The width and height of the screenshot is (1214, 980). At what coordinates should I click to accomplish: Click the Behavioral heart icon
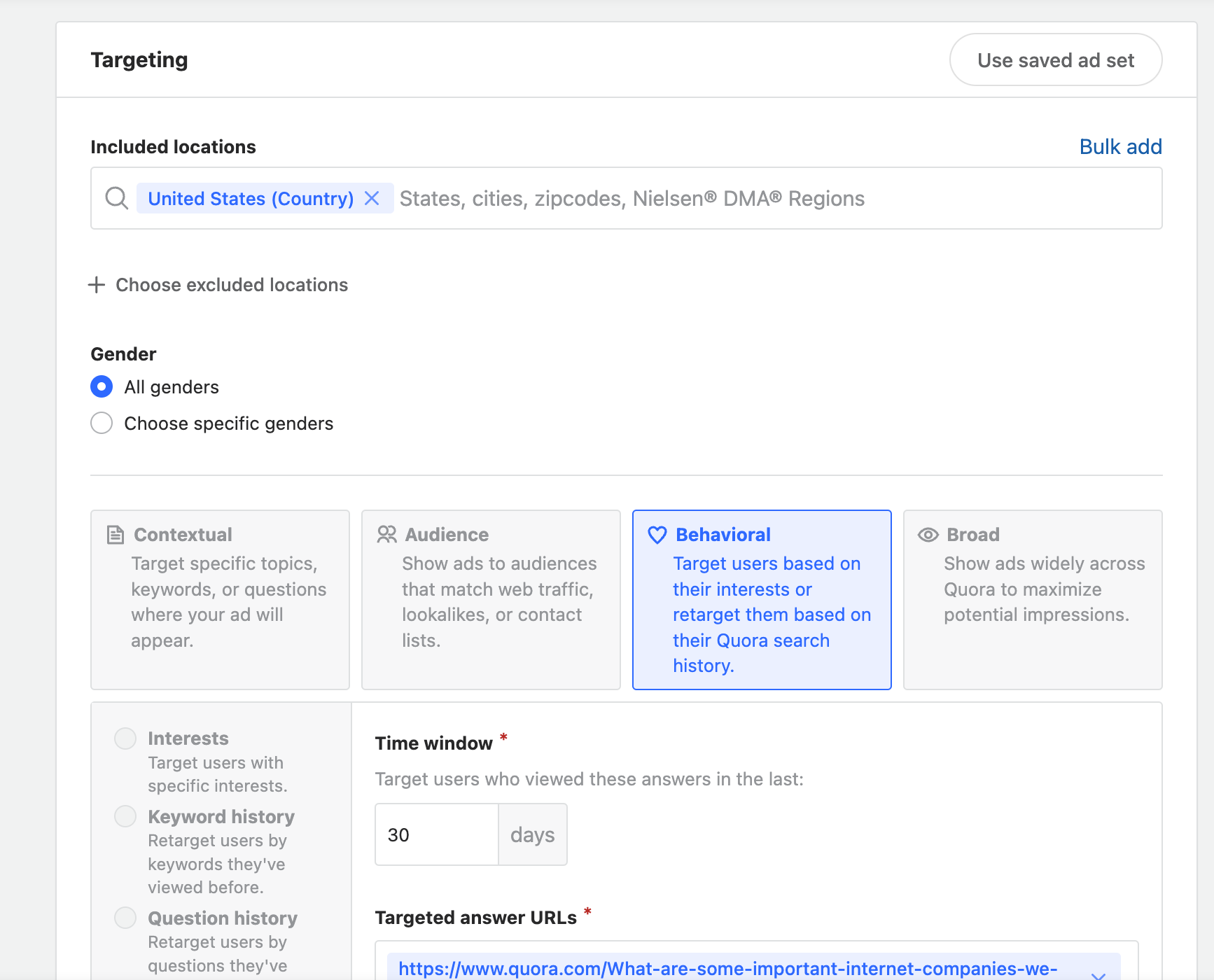pos(657,535)
